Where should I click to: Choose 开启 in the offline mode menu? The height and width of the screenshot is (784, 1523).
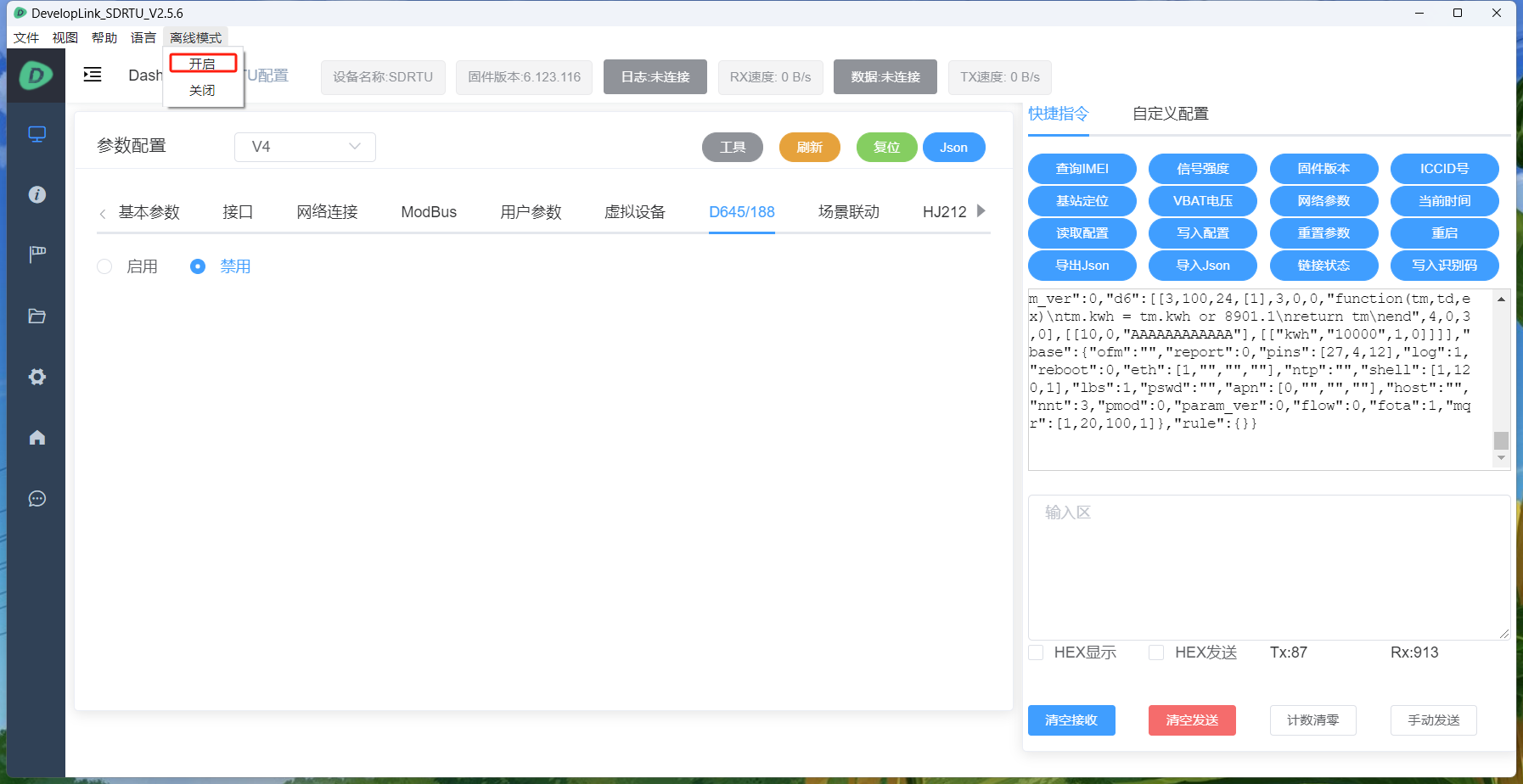[203, 64]
